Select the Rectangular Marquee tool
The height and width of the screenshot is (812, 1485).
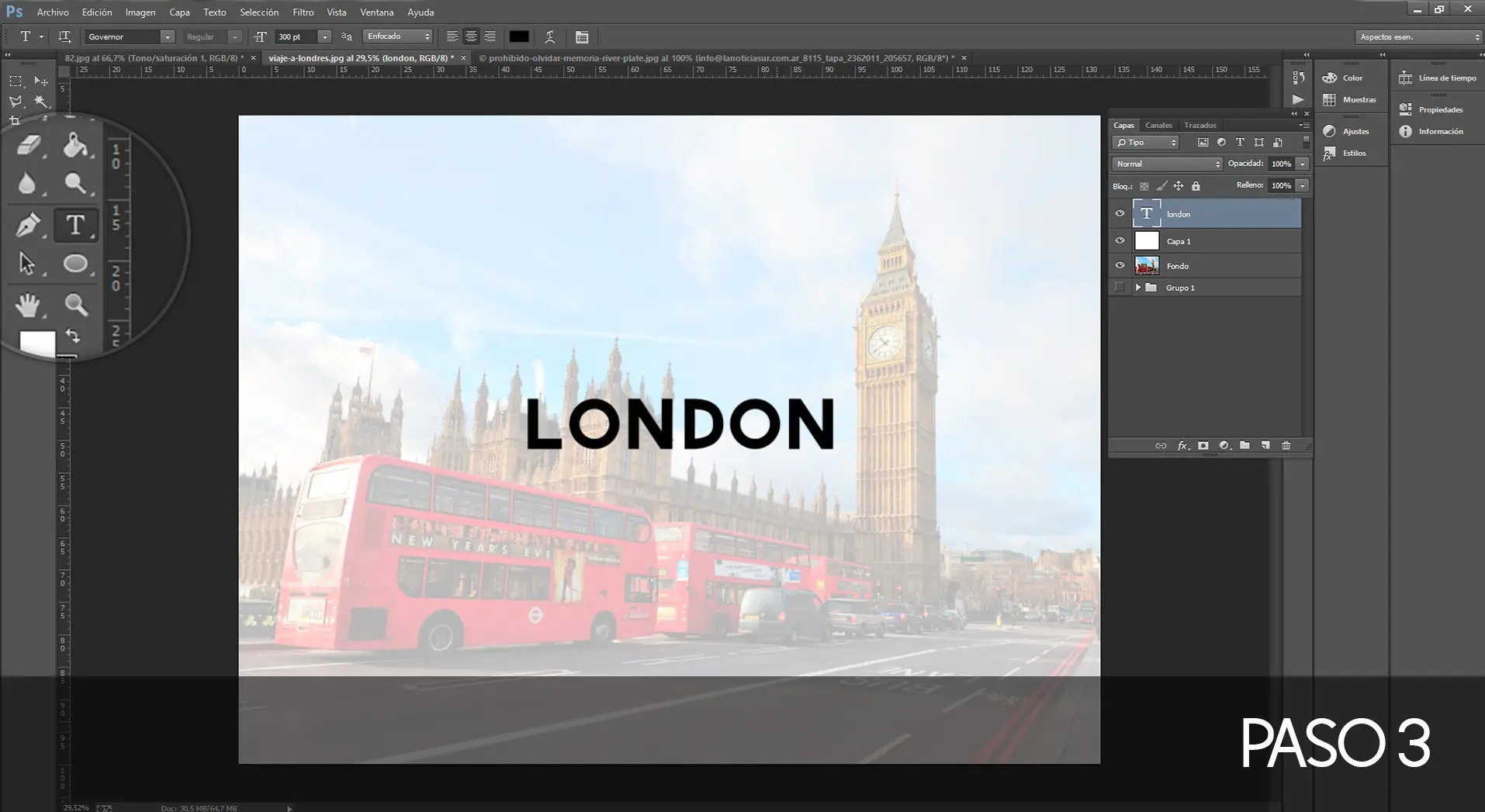[x=16, y=81]
